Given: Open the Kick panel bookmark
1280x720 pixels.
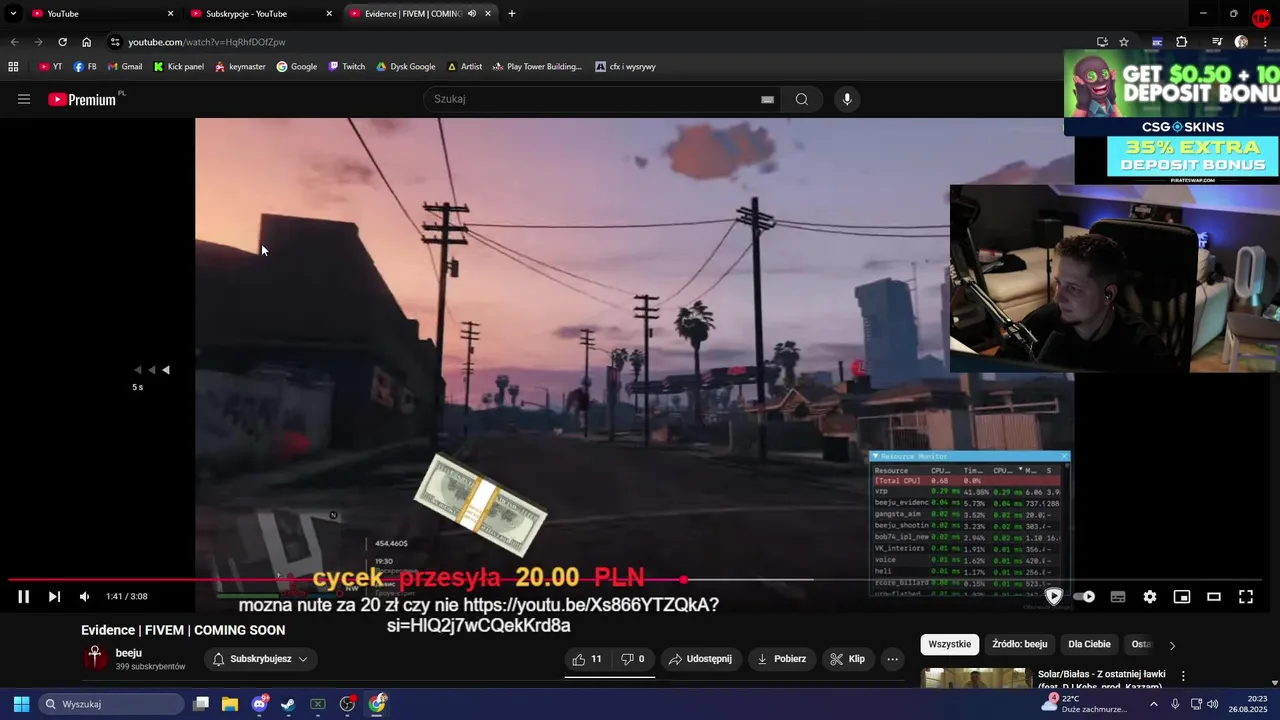Looking at the screenshot, I should coord(178,67).
